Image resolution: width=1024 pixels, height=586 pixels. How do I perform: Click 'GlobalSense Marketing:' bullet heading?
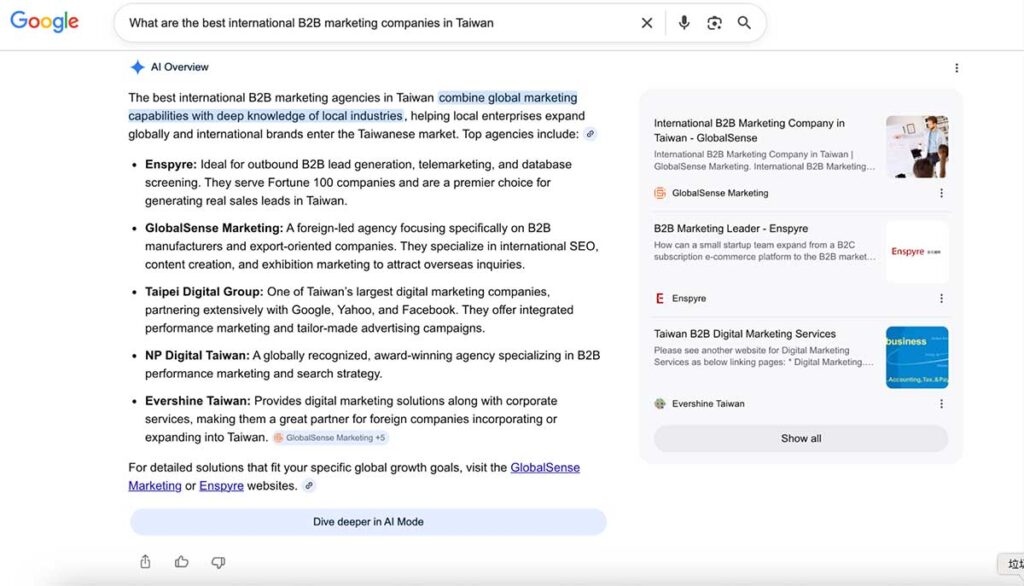coord(214,228)
